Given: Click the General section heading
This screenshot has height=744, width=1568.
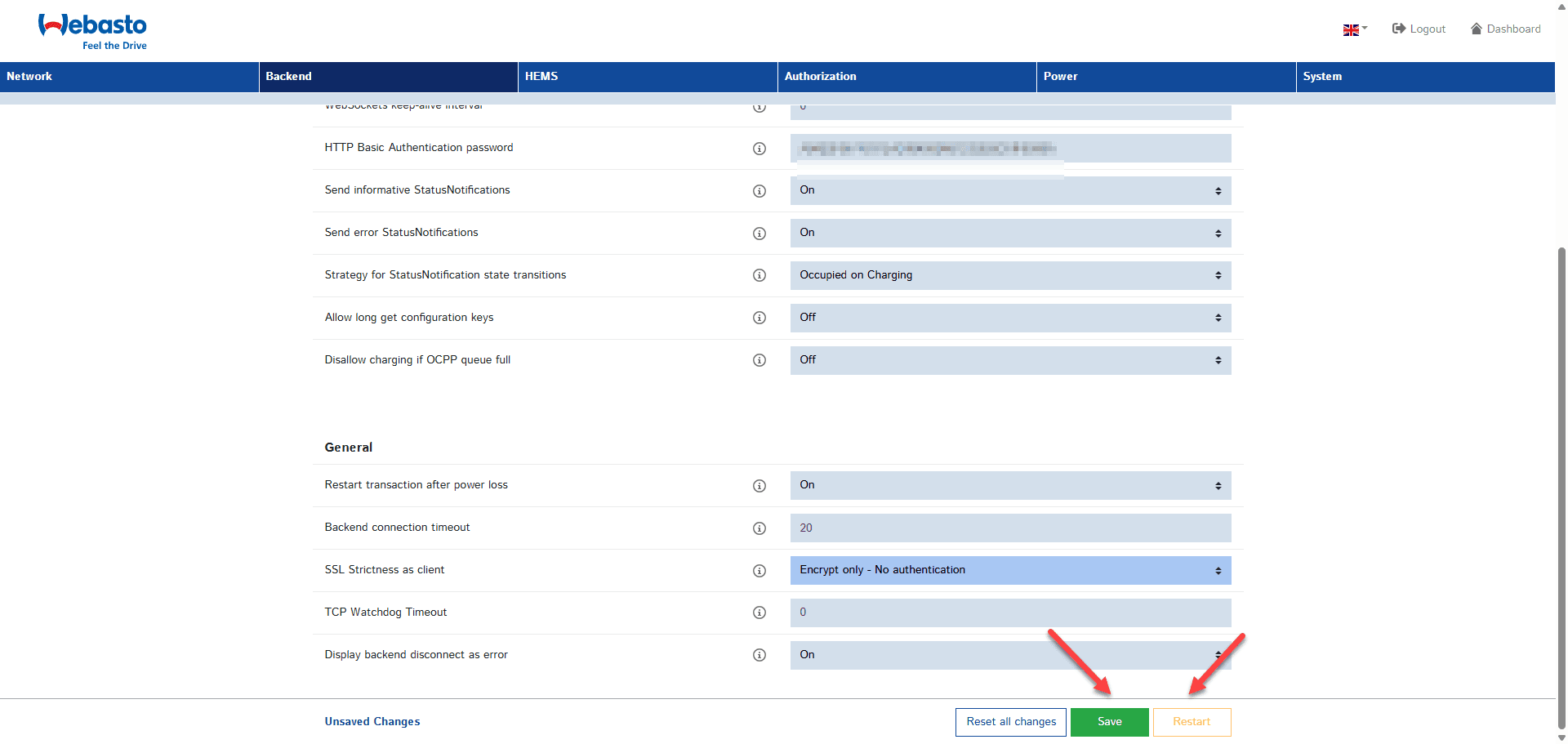Looking at the screenshot, I should click(349, 448).
